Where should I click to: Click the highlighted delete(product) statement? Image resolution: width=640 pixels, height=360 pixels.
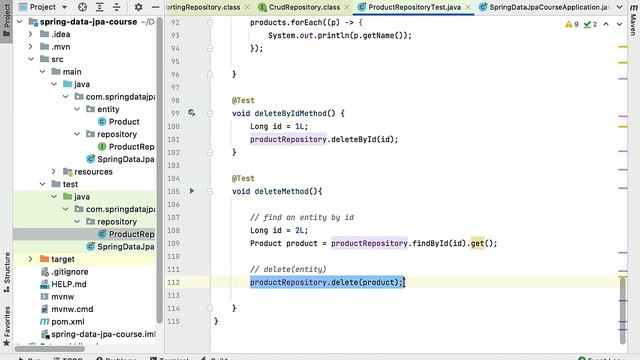327,282
